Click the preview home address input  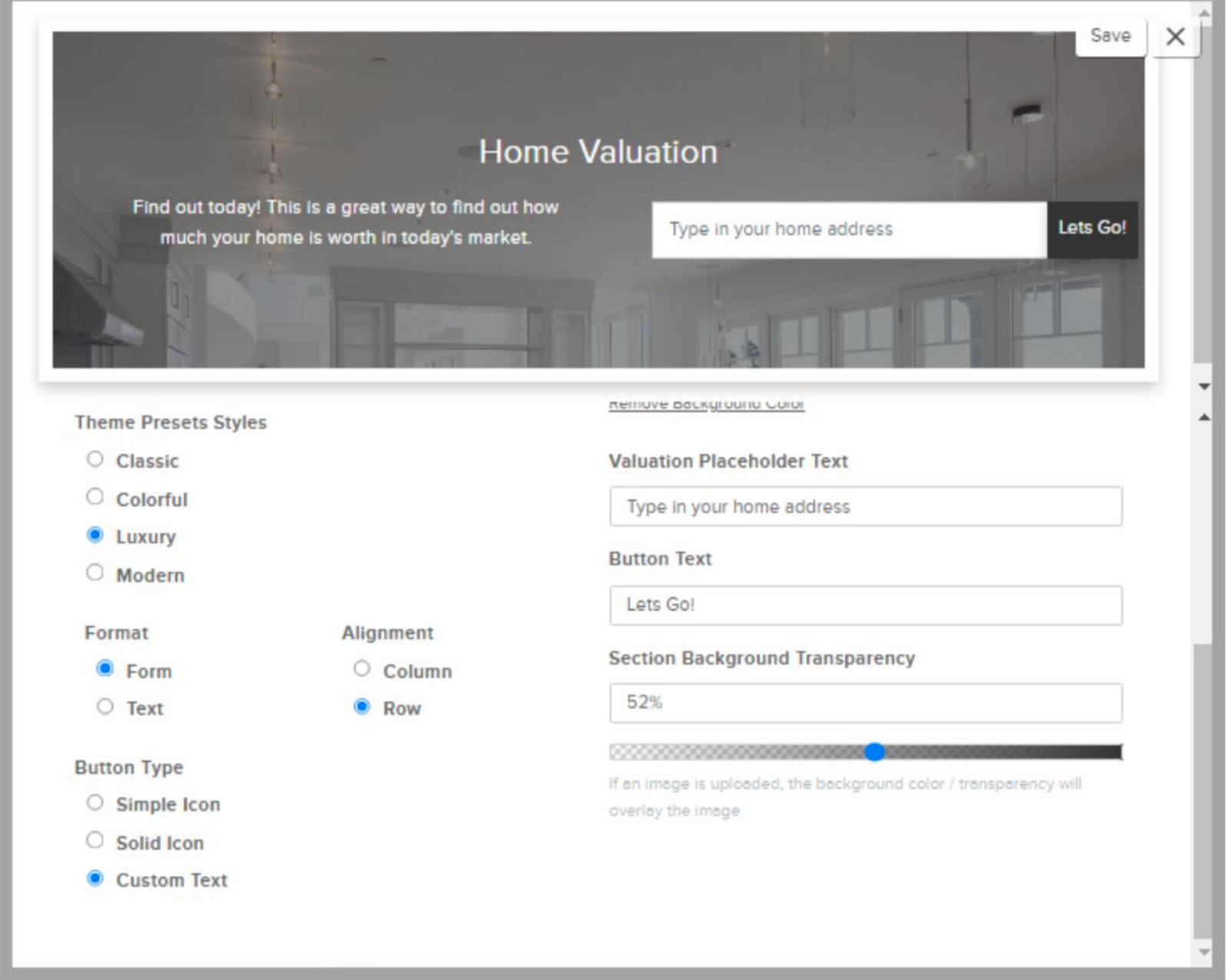[x=849, y=229]
